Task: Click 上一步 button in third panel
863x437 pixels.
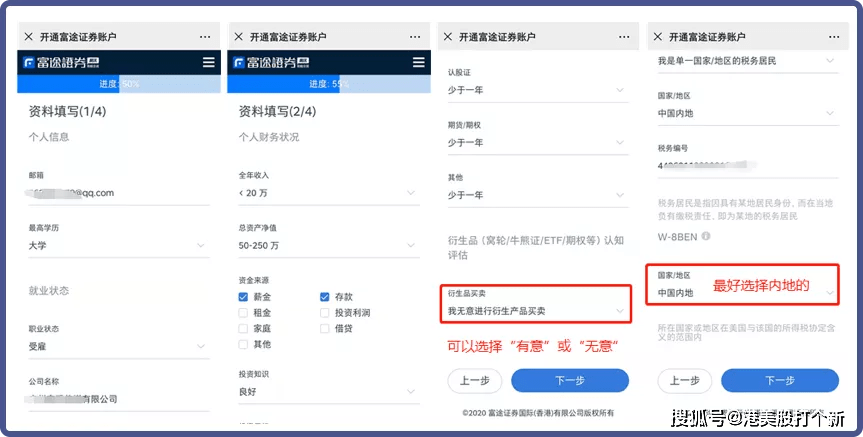Action: (x=474, y=380)
